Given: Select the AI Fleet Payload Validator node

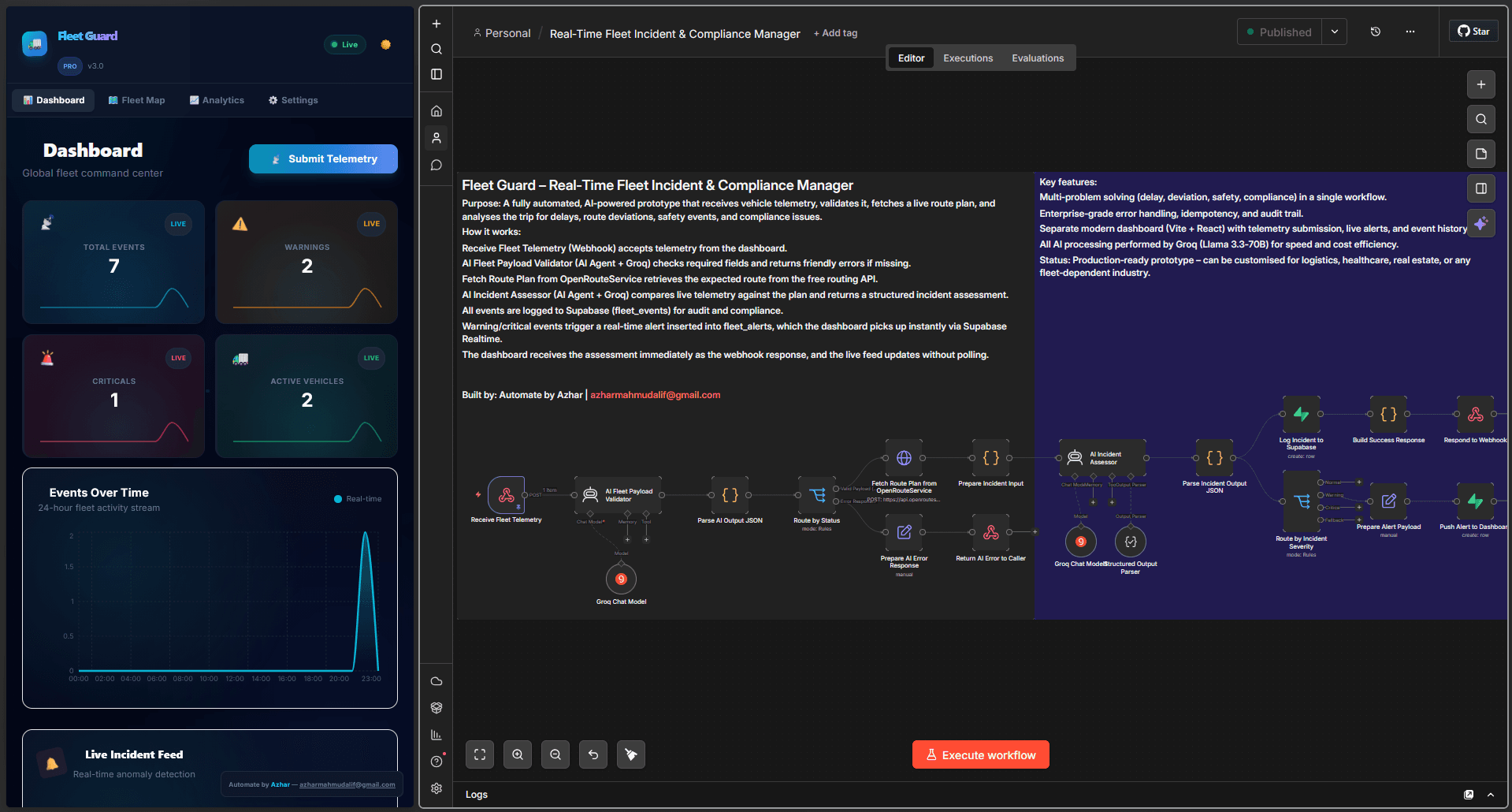Looking at the screenshot, I should click(x=618, y=495).
